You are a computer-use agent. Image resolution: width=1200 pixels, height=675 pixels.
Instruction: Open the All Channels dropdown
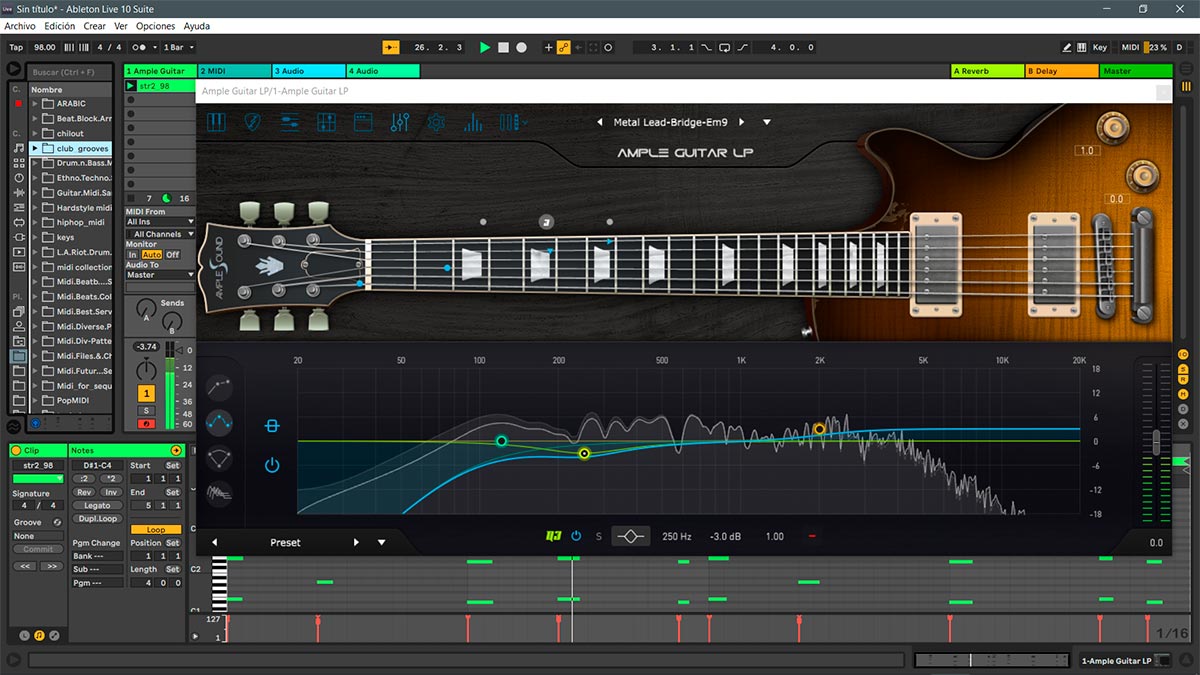coord(160,234)
